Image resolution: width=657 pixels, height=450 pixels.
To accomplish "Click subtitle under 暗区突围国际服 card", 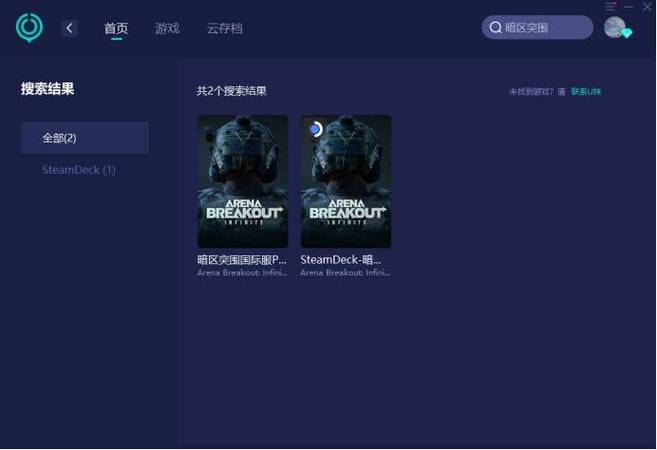I will pyautogui.click(x=242, y=273).
